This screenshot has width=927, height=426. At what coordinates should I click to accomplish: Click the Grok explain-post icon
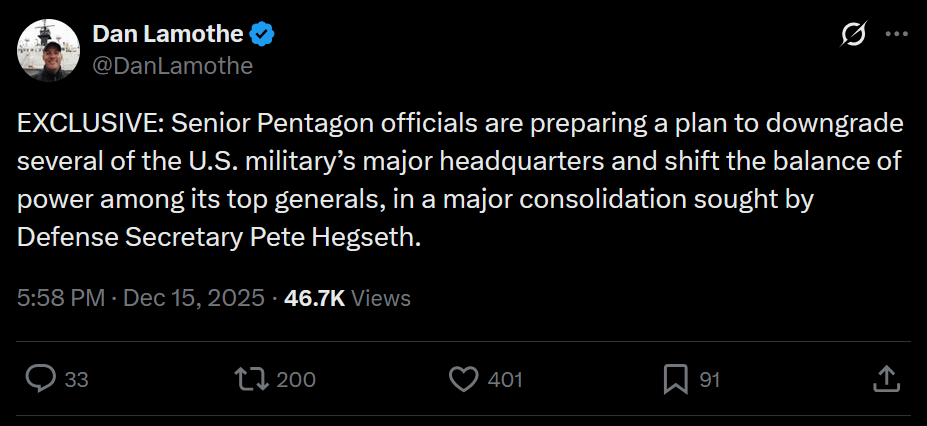[x=853, y=35]
